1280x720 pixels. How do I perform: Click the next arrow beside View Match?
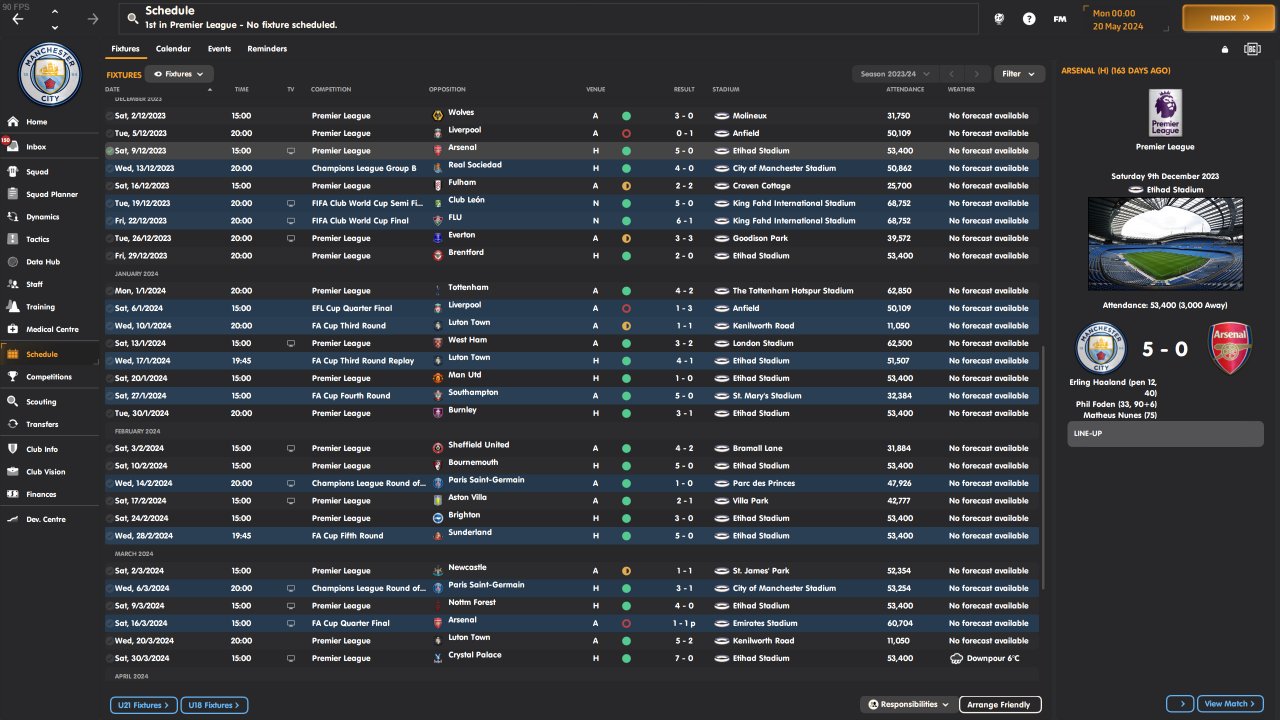pyautogui.click(x=1180, y=704)
